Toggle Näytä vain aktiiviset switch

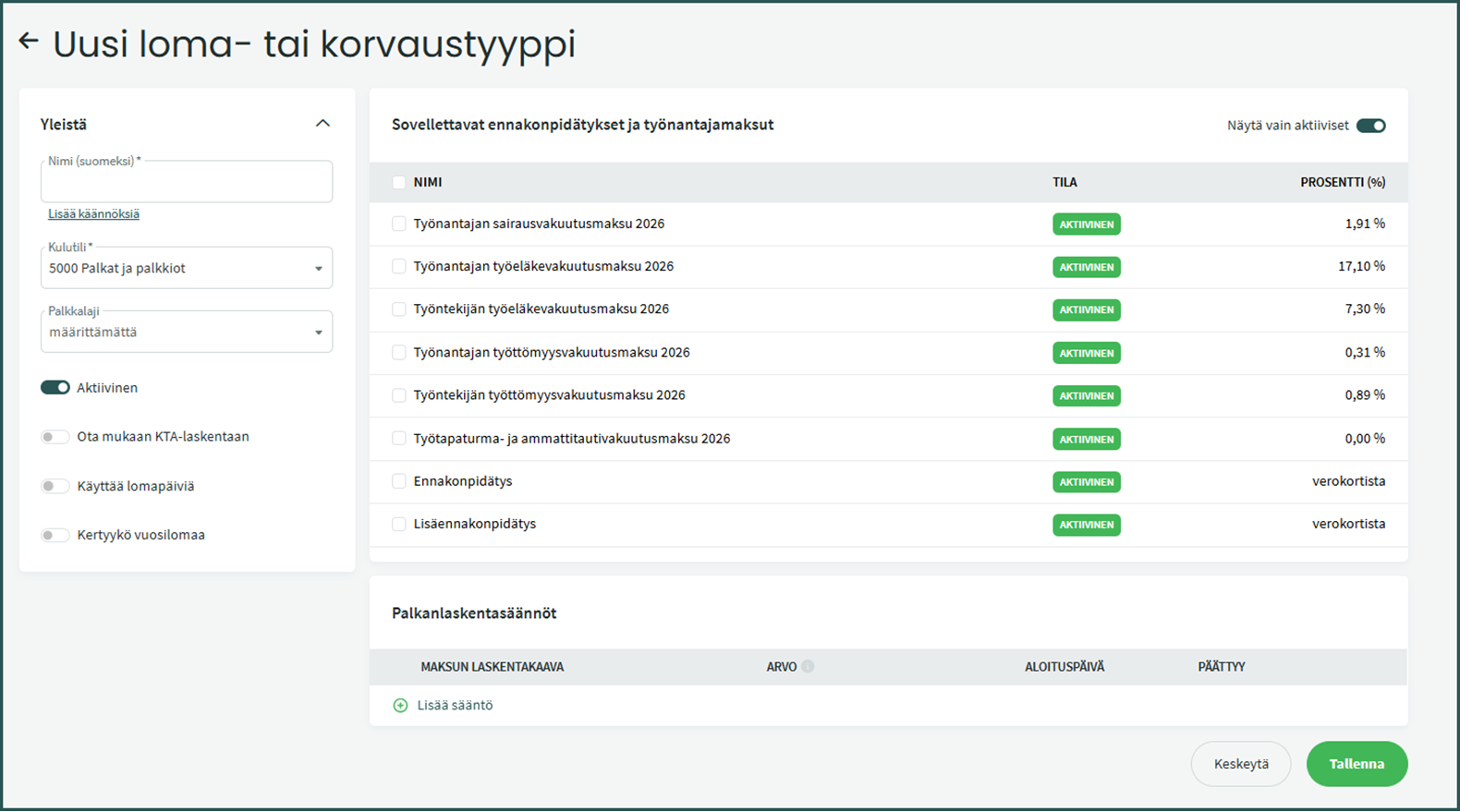pyautogui.click(x=1370, y=126)
